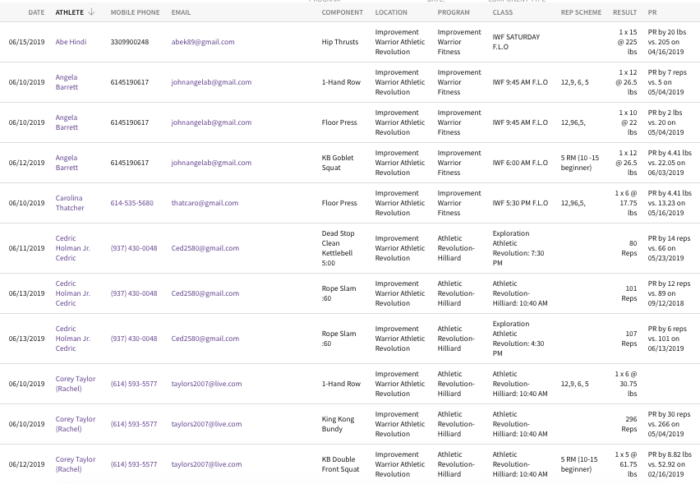This screenshot has width=700, height=484.
Task: Select Dead Stop Clean Kettlebell 5:00 component
Action: (338, 248)
